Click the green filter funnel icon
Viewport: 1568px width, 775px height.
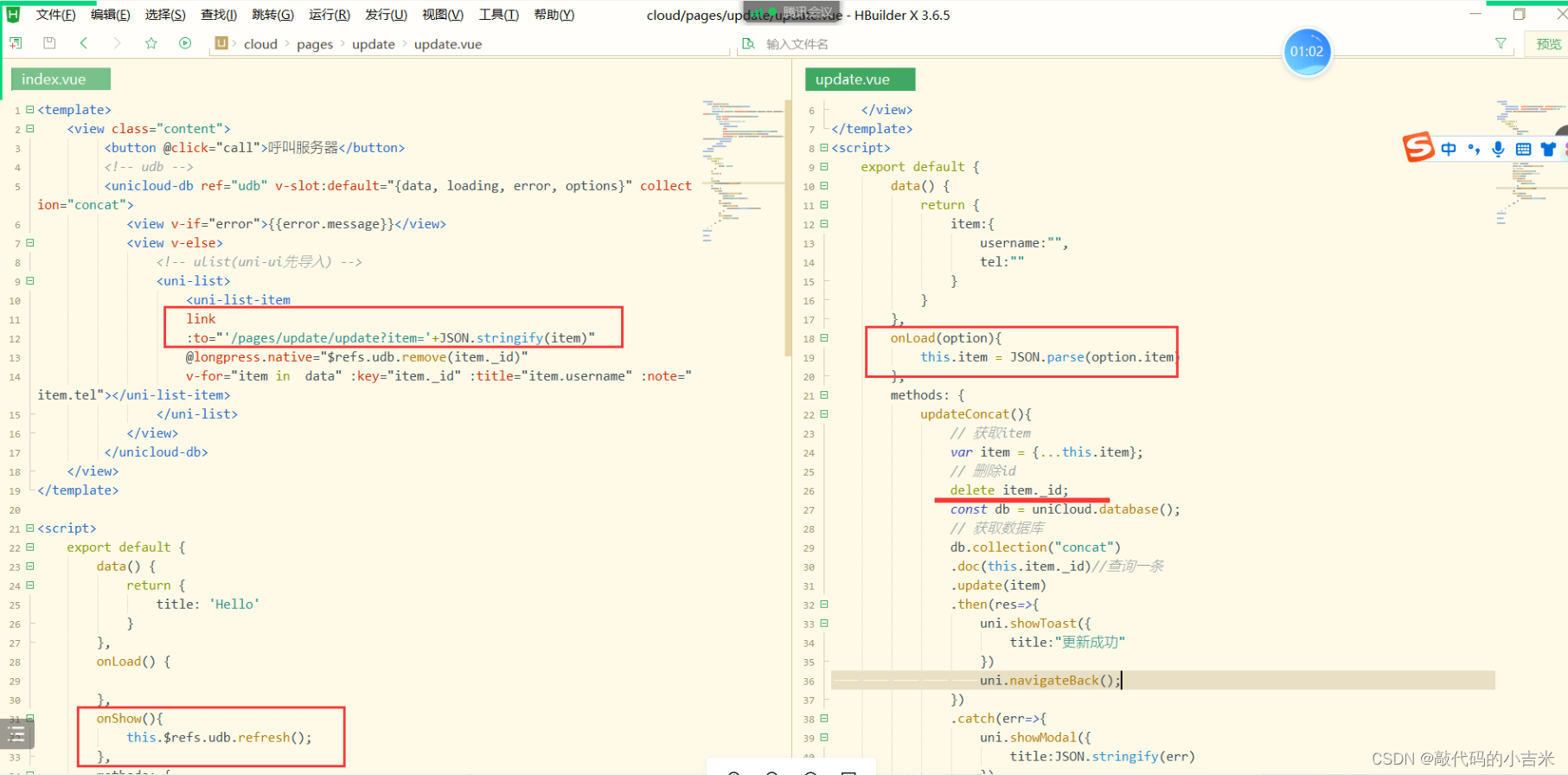[1501, 43]
